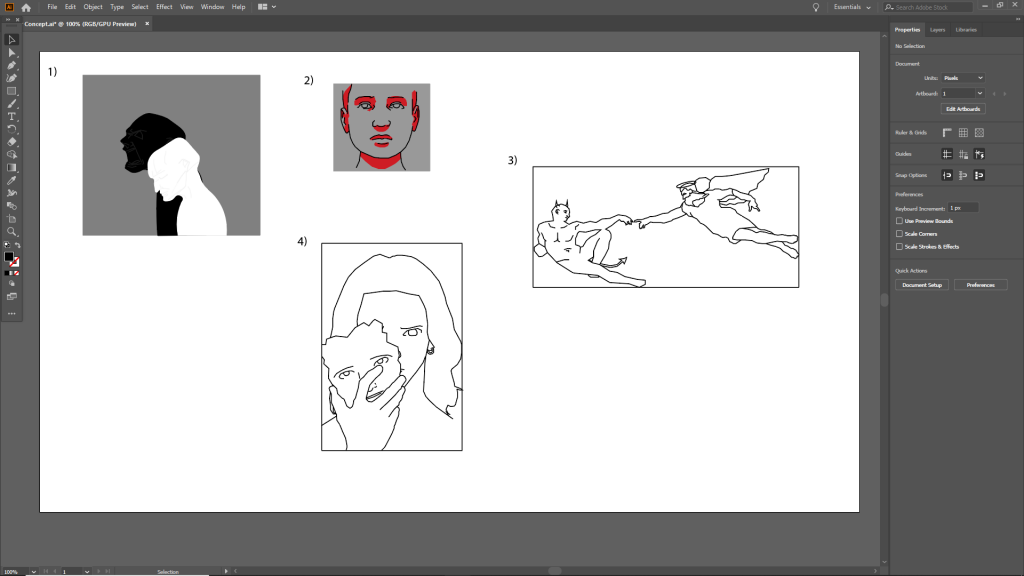This screenshot has height=576, width=1024.
Task: Open the Units dropdown showing Pixels
Action: coord(963,78)
